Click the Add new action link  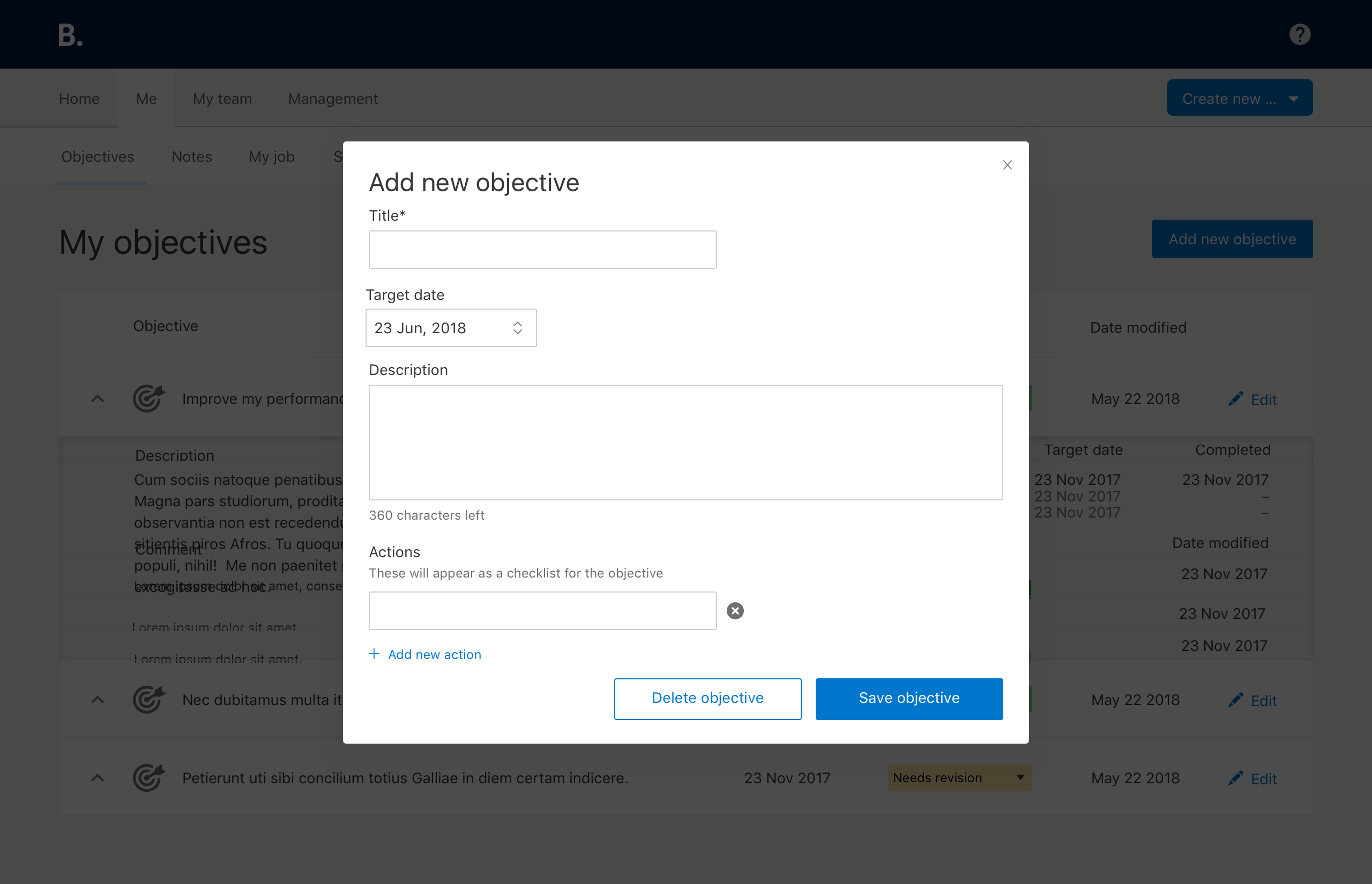(x=435, y=654)
